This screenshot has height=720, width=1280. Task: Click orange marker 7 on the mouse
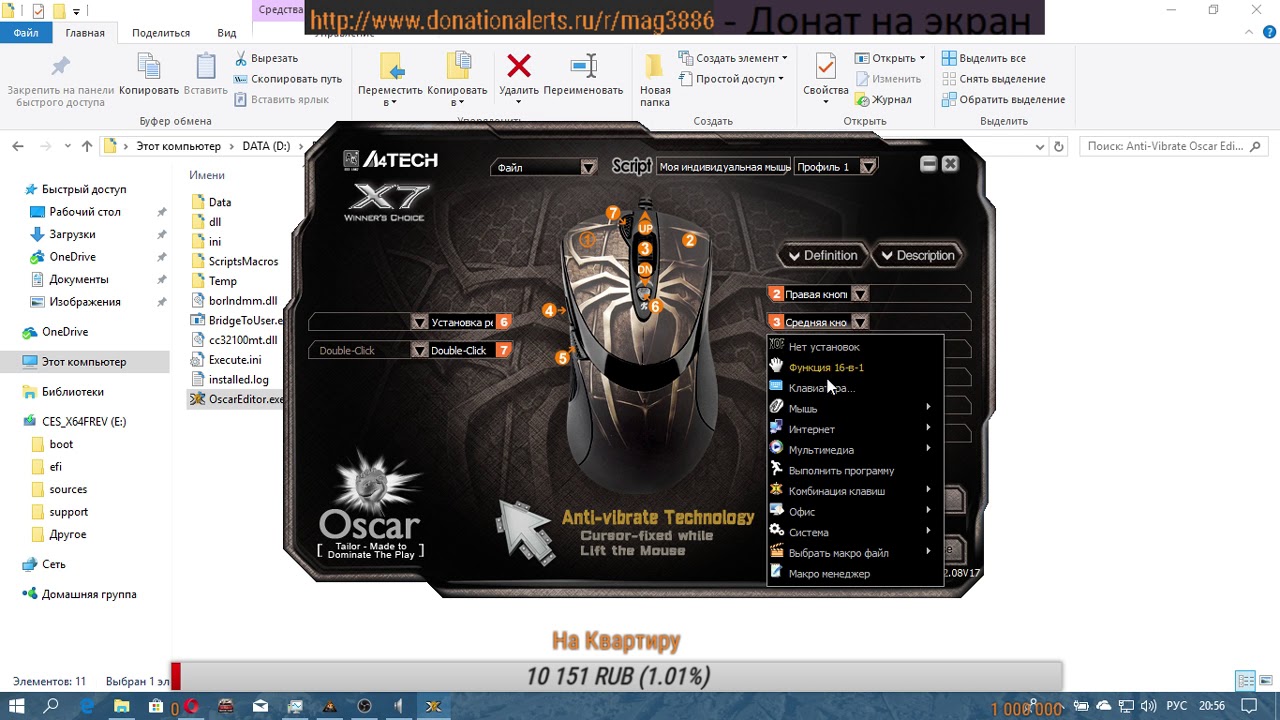613,213
